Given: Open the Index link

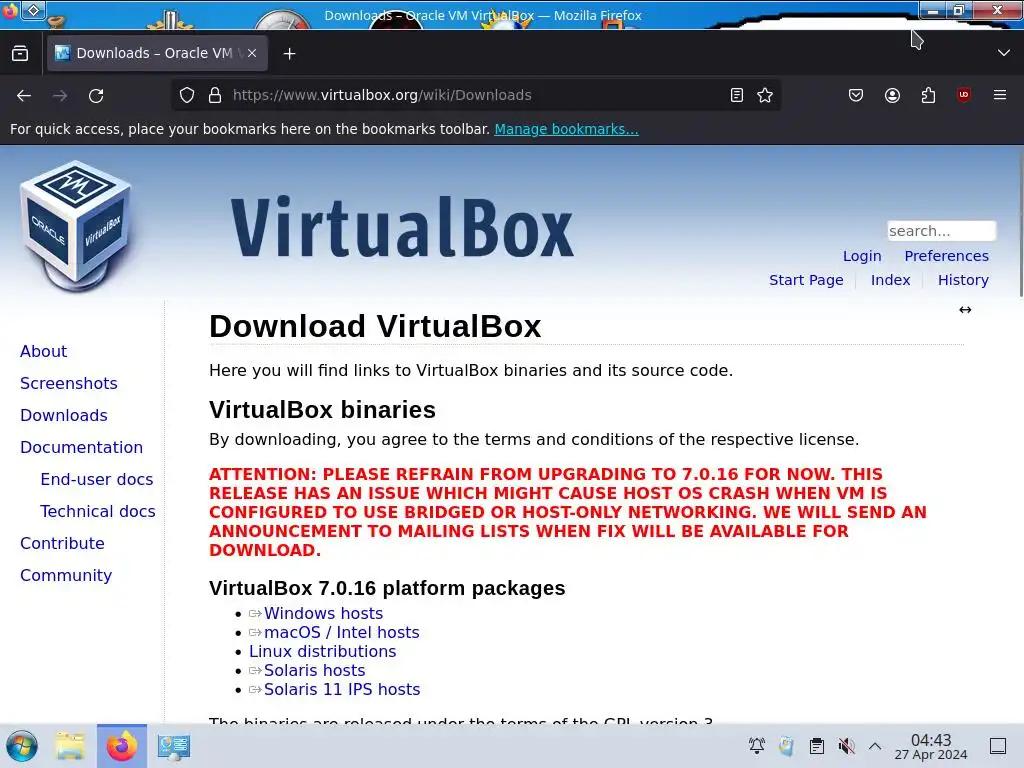Looking at the screenshot, I should tap(890, 280).
